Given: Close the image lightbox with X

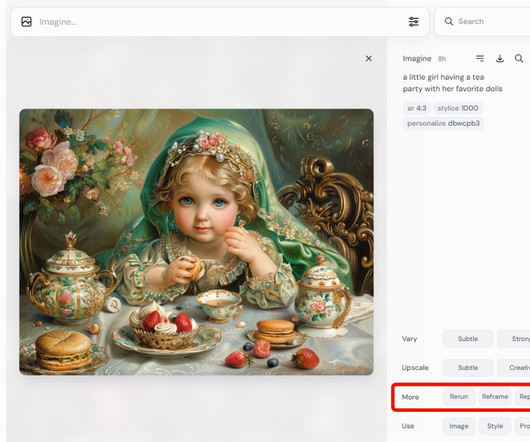Looking at the screenshot, I should (x=369, y=58).
